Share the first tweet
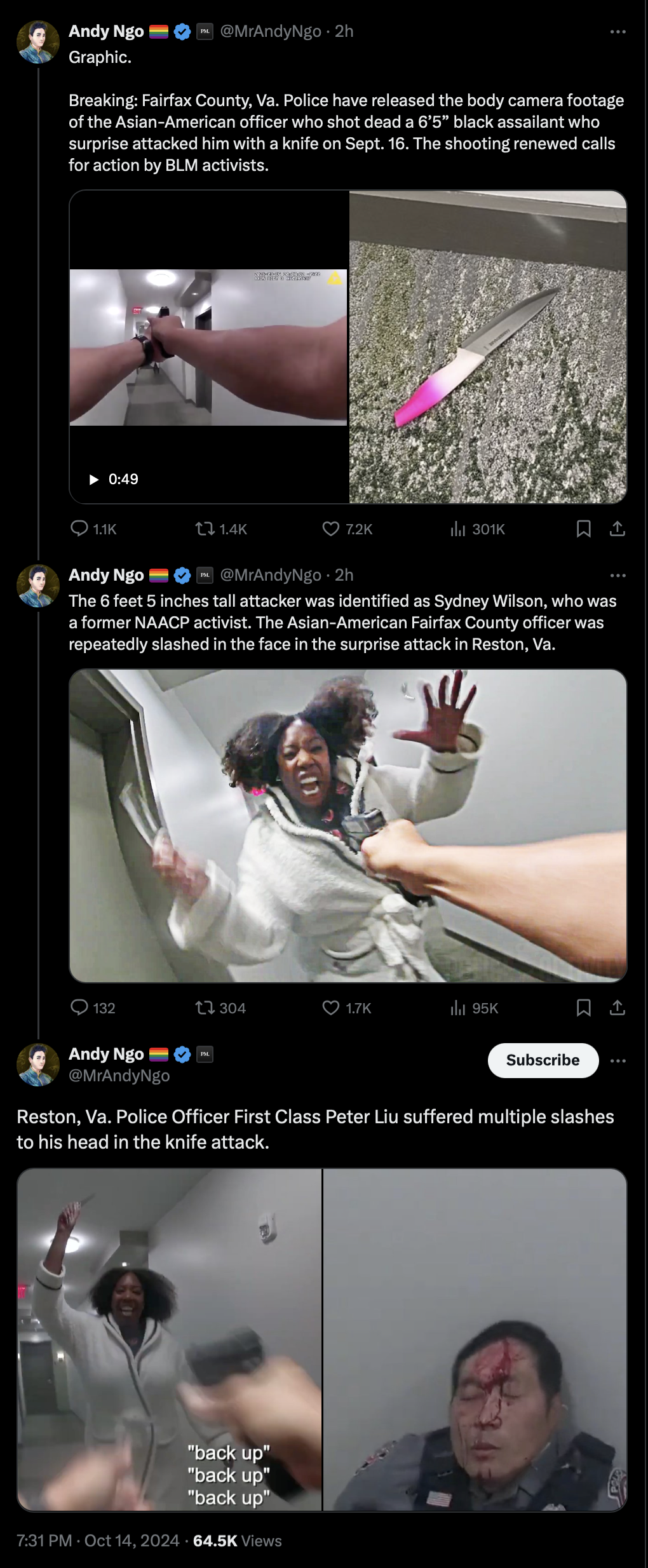Viewport: 648px width, 1568px height. point(618,529)
